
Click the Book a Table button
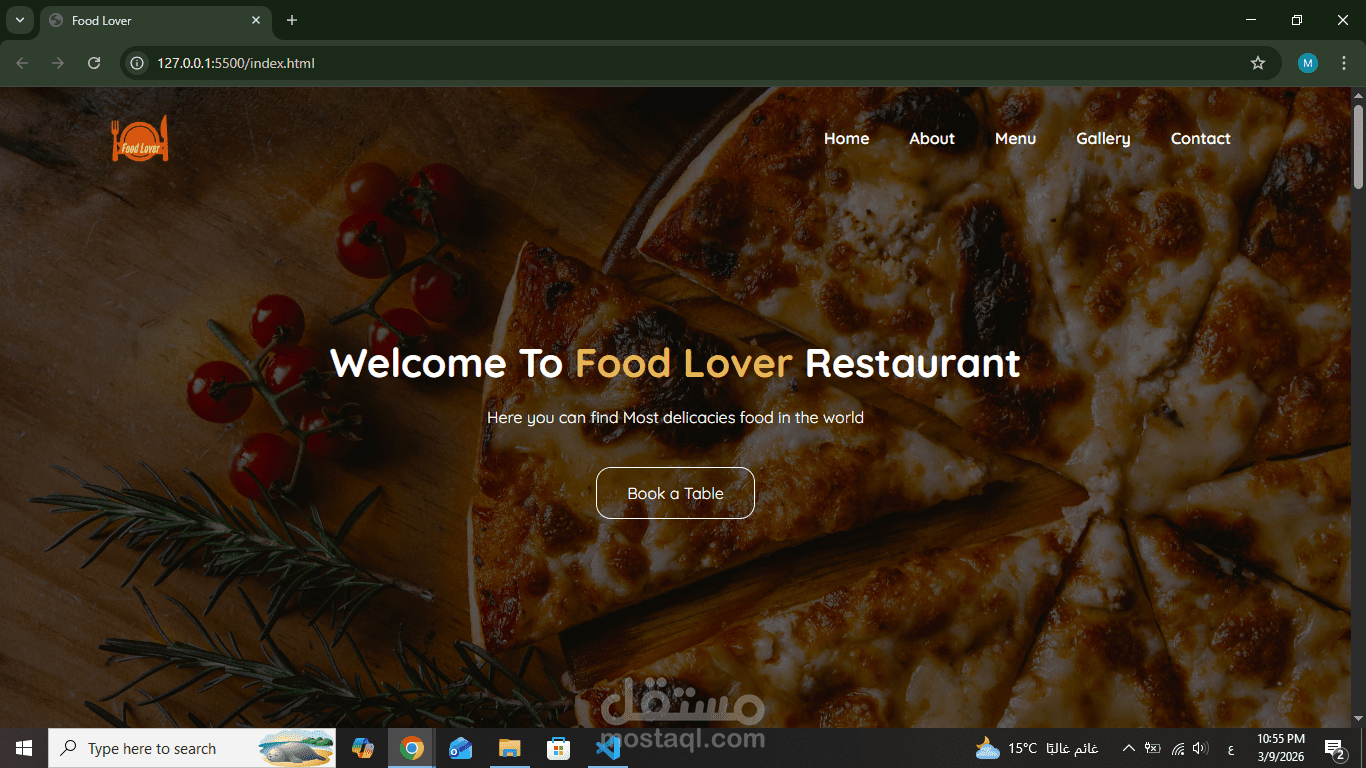[675, 492]
